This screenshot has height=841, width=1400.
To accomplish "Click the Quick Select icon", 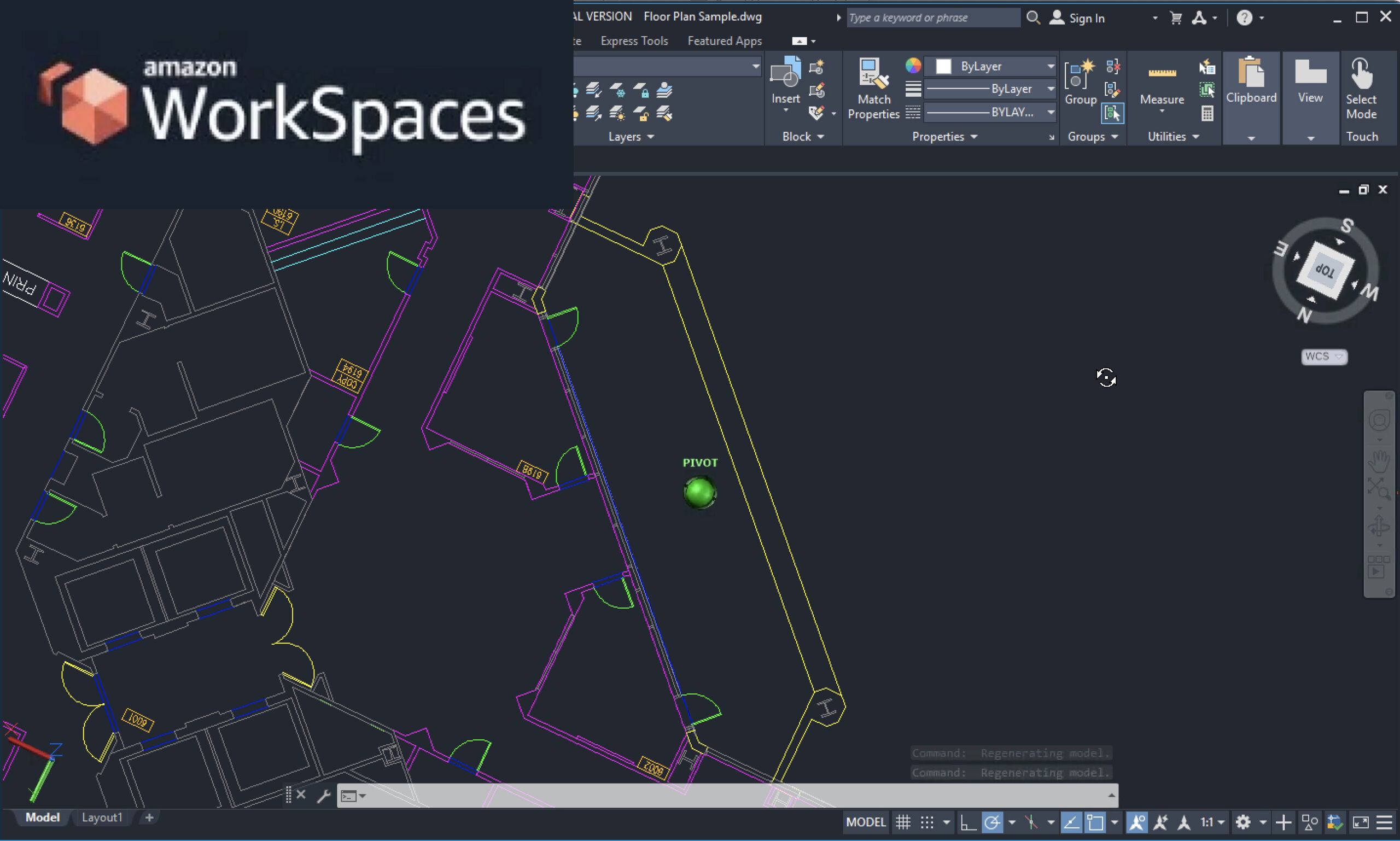I will tap(1207, 67).
